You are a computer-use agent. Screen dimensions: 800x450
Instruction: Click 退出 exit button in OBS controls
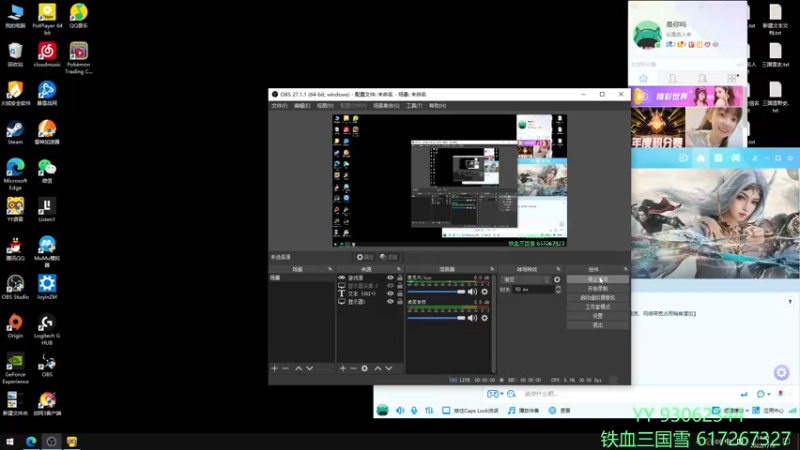pyautogui.click(x=597, y=325)
